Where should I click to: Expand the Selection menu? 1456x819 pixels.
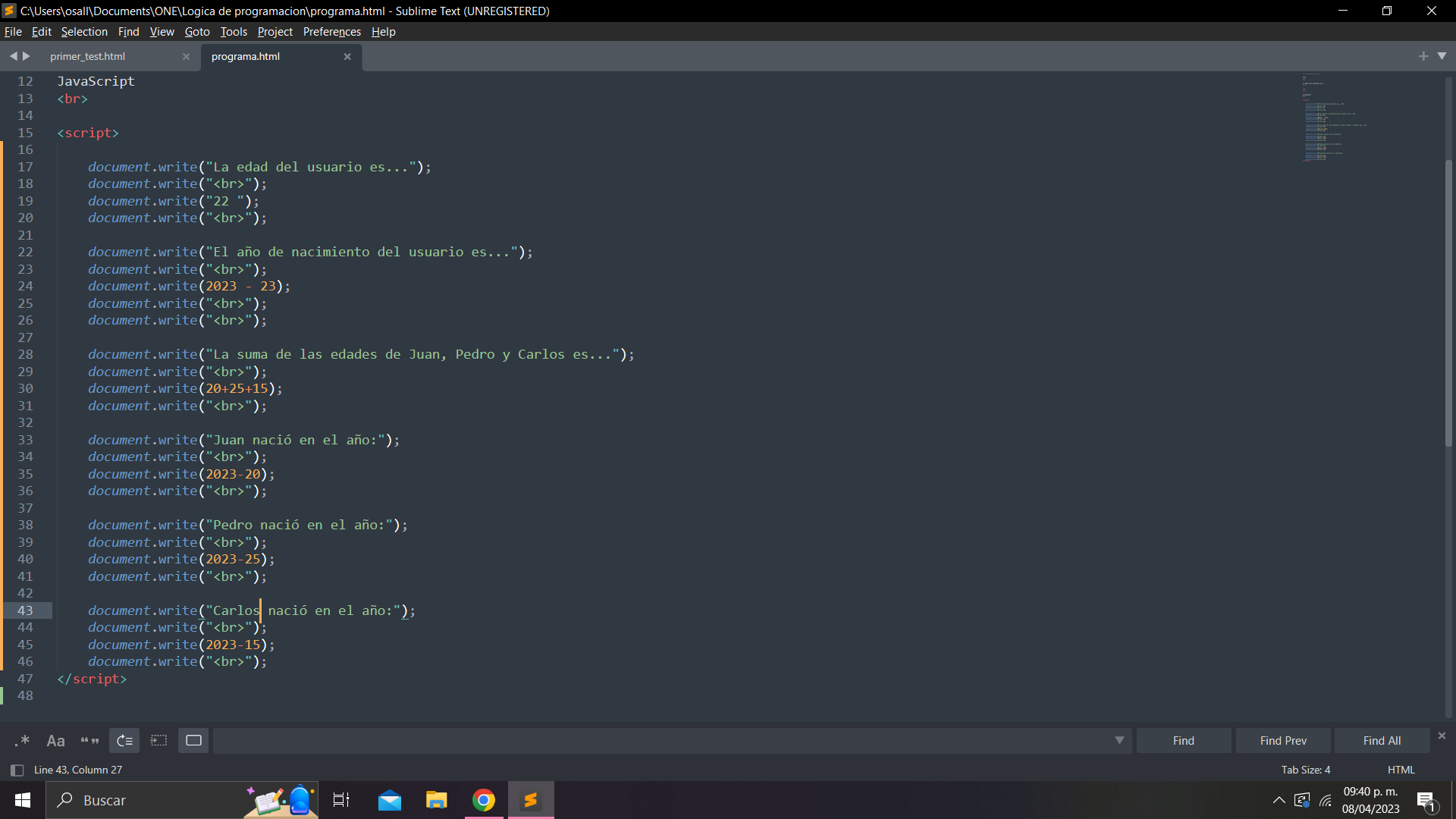[x=84, y=32]
